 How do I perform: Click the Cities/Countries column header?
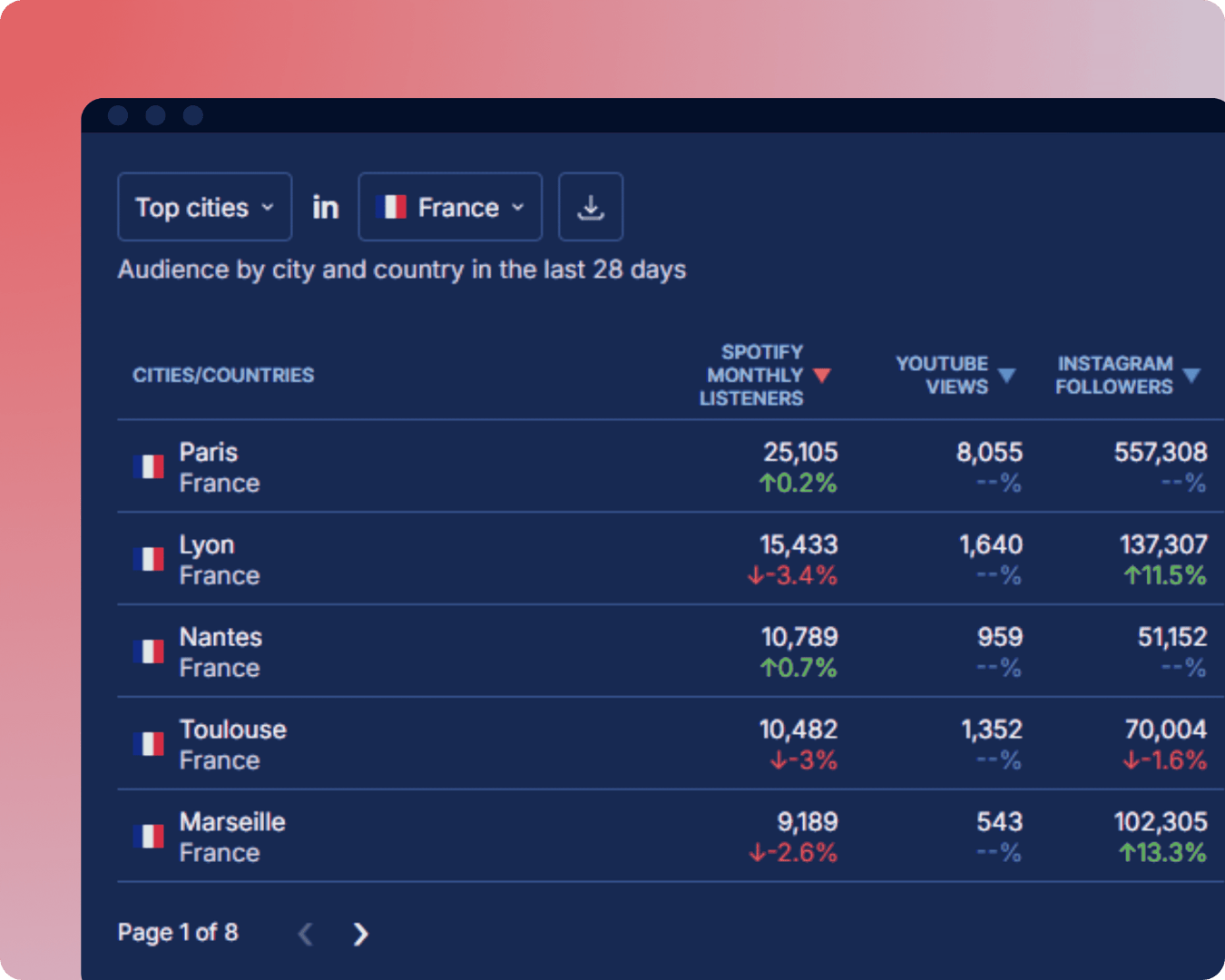click(223, 375)
